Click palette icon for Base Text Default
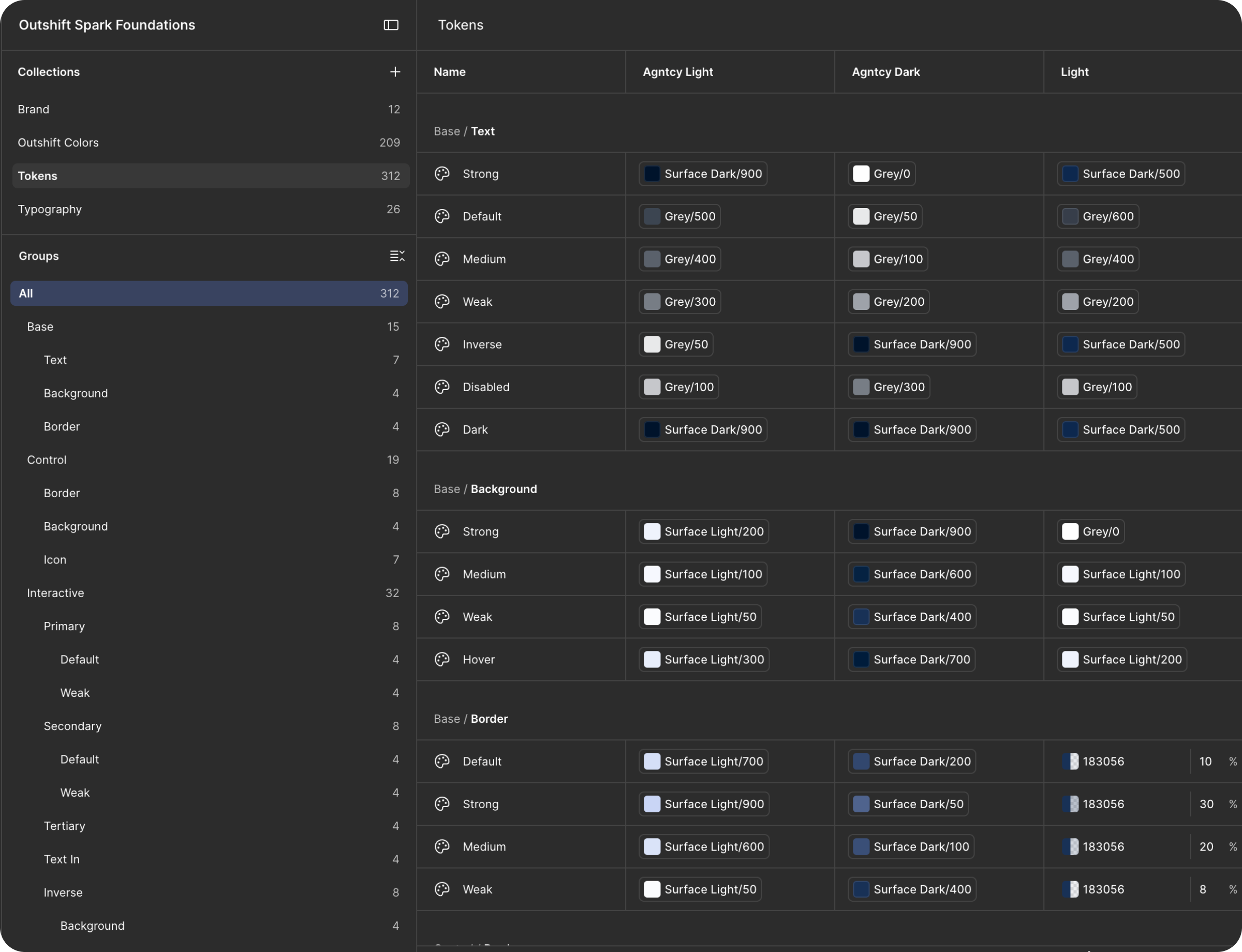The width and height of the screenshot is (1242, 952). click(x=442, y=216)
